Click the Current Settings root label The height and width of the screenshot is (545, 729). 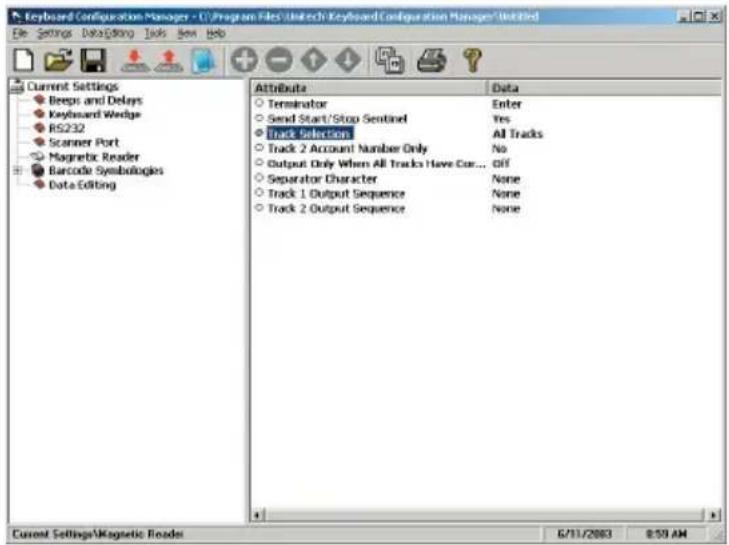73,86
